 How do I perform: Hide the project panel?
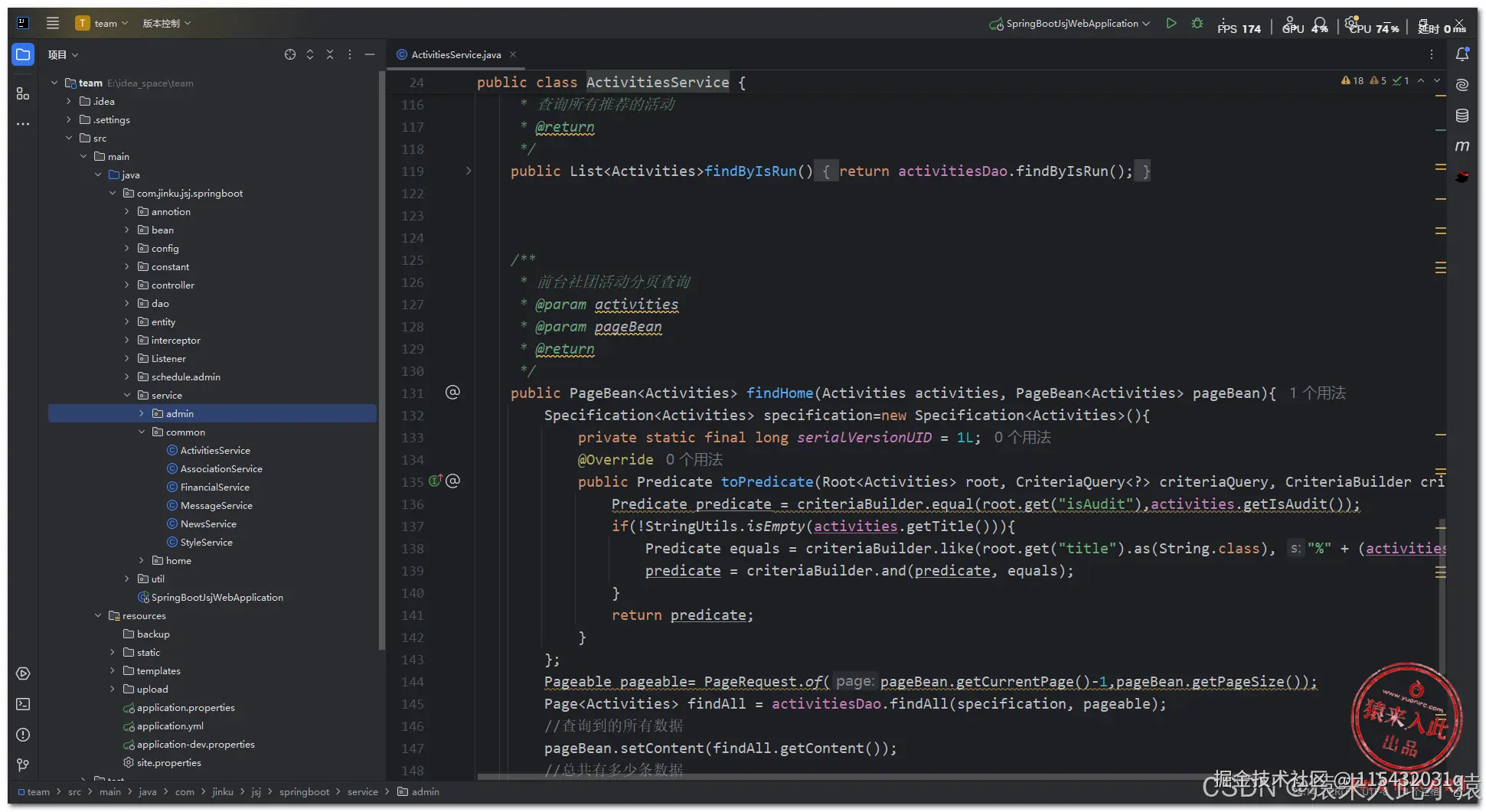click(370, 54)
